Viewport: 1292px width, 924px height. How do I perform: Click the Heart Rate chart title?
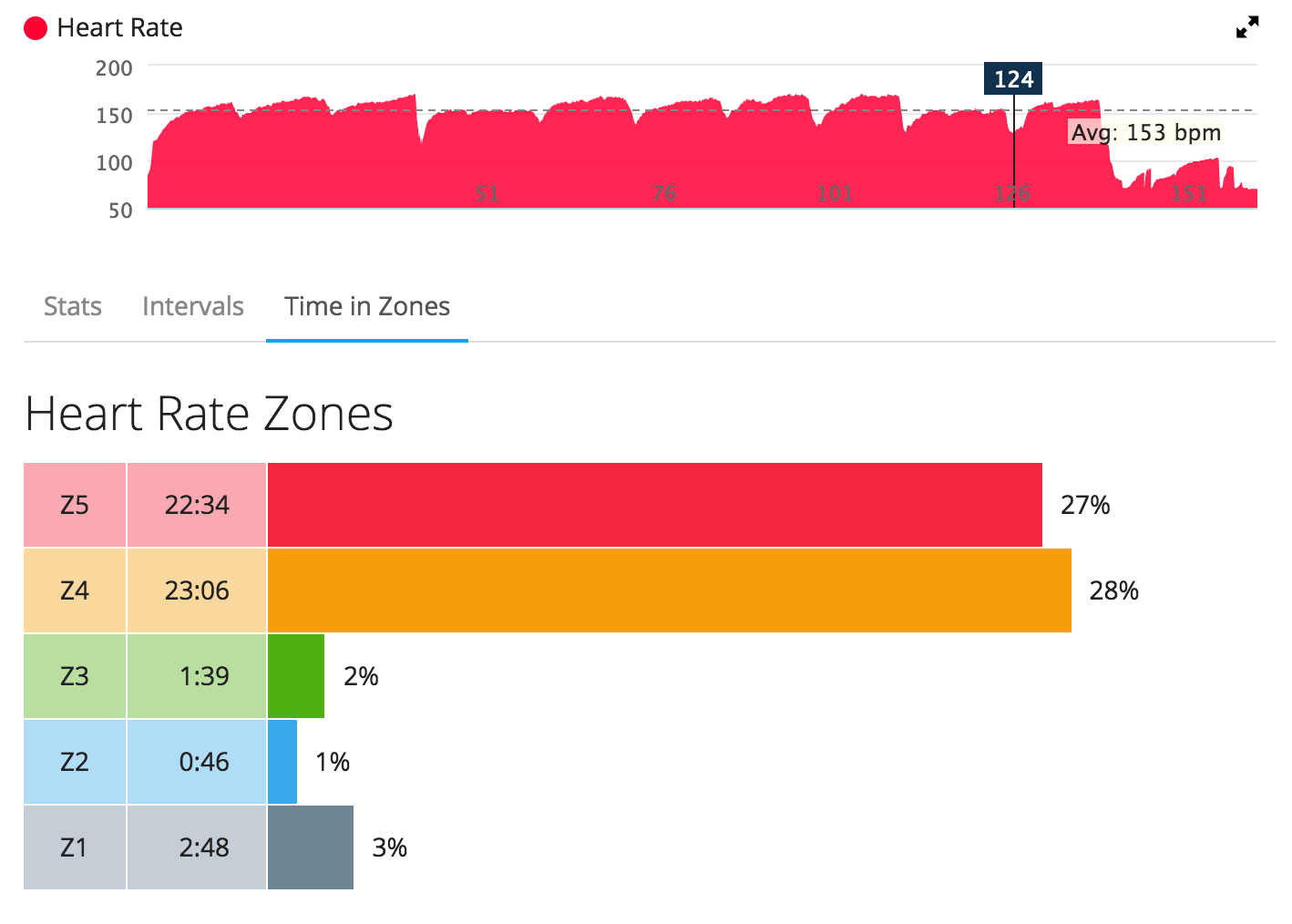[119, 28]
